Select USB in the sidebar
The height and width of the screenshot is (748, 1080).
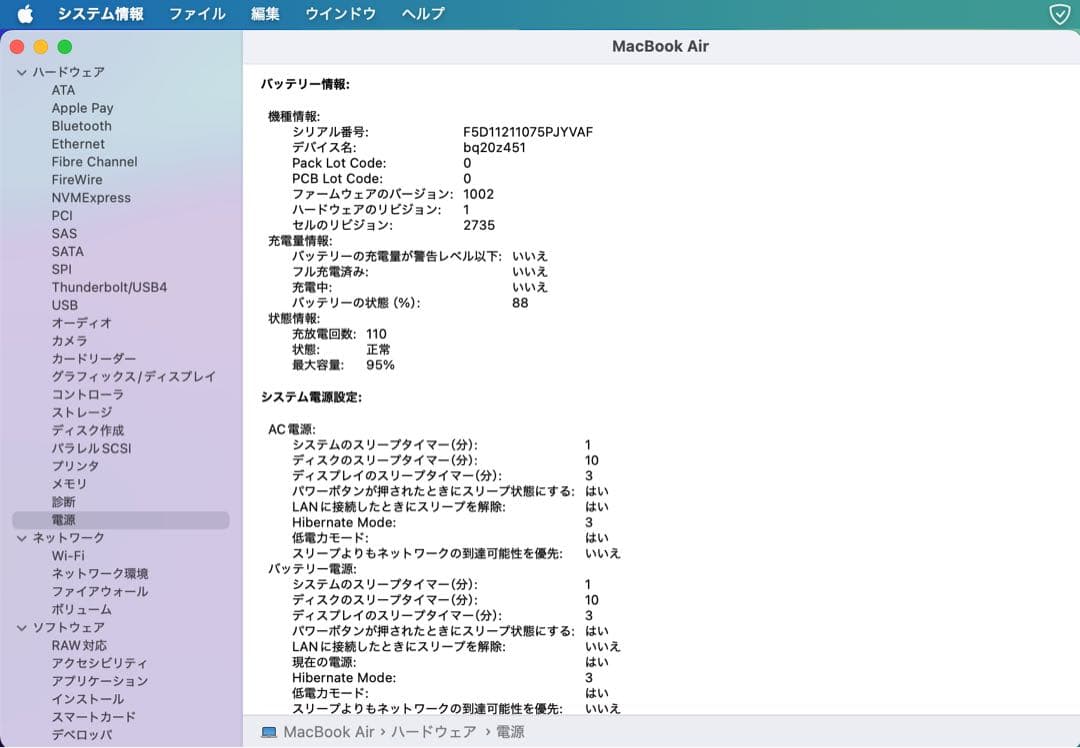coord(65,305)
